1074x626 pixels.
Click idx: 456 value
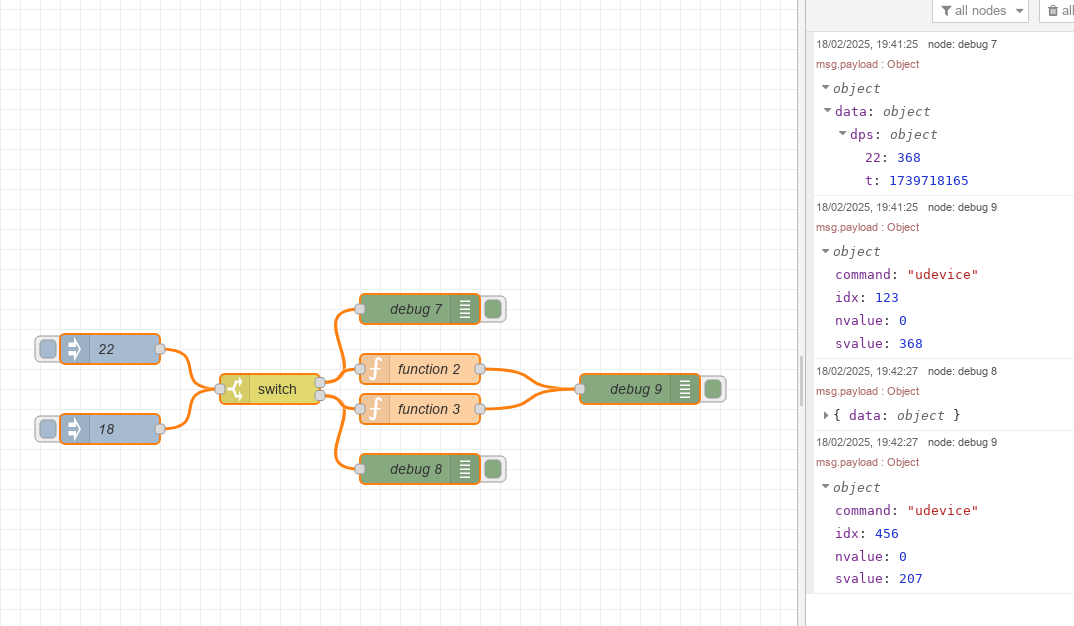(887, 534)
